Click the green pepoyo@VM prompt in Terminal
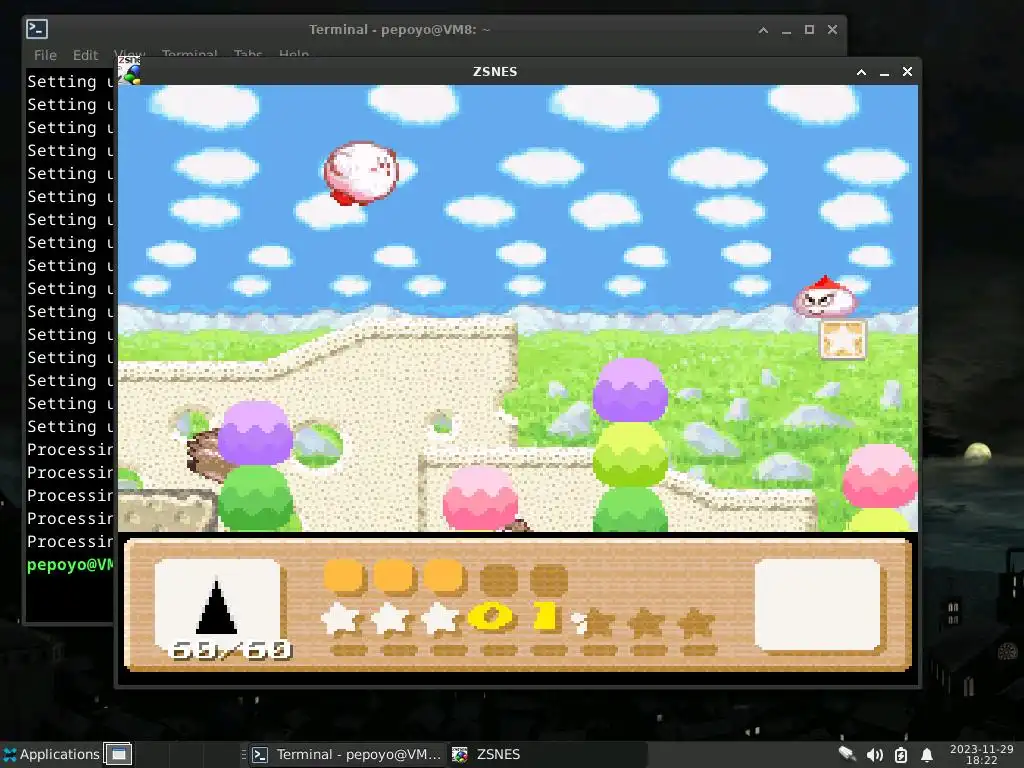1024x768 pixels. pyautogui.click(x=70, y=565)
